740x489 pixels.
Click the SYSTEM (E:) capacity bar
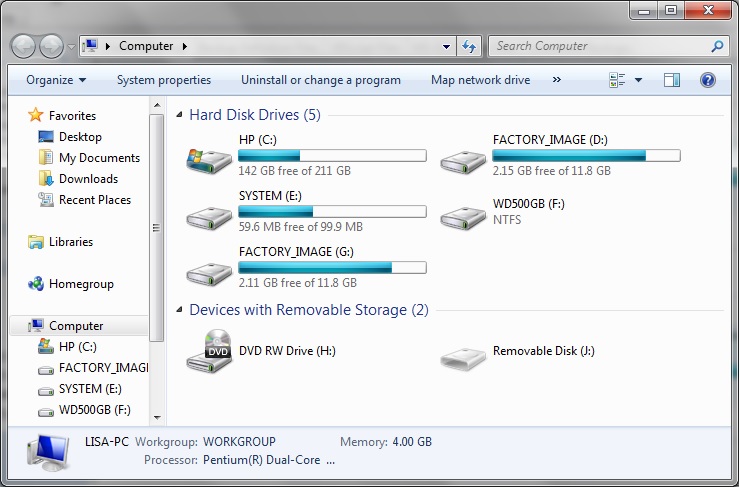332,211
